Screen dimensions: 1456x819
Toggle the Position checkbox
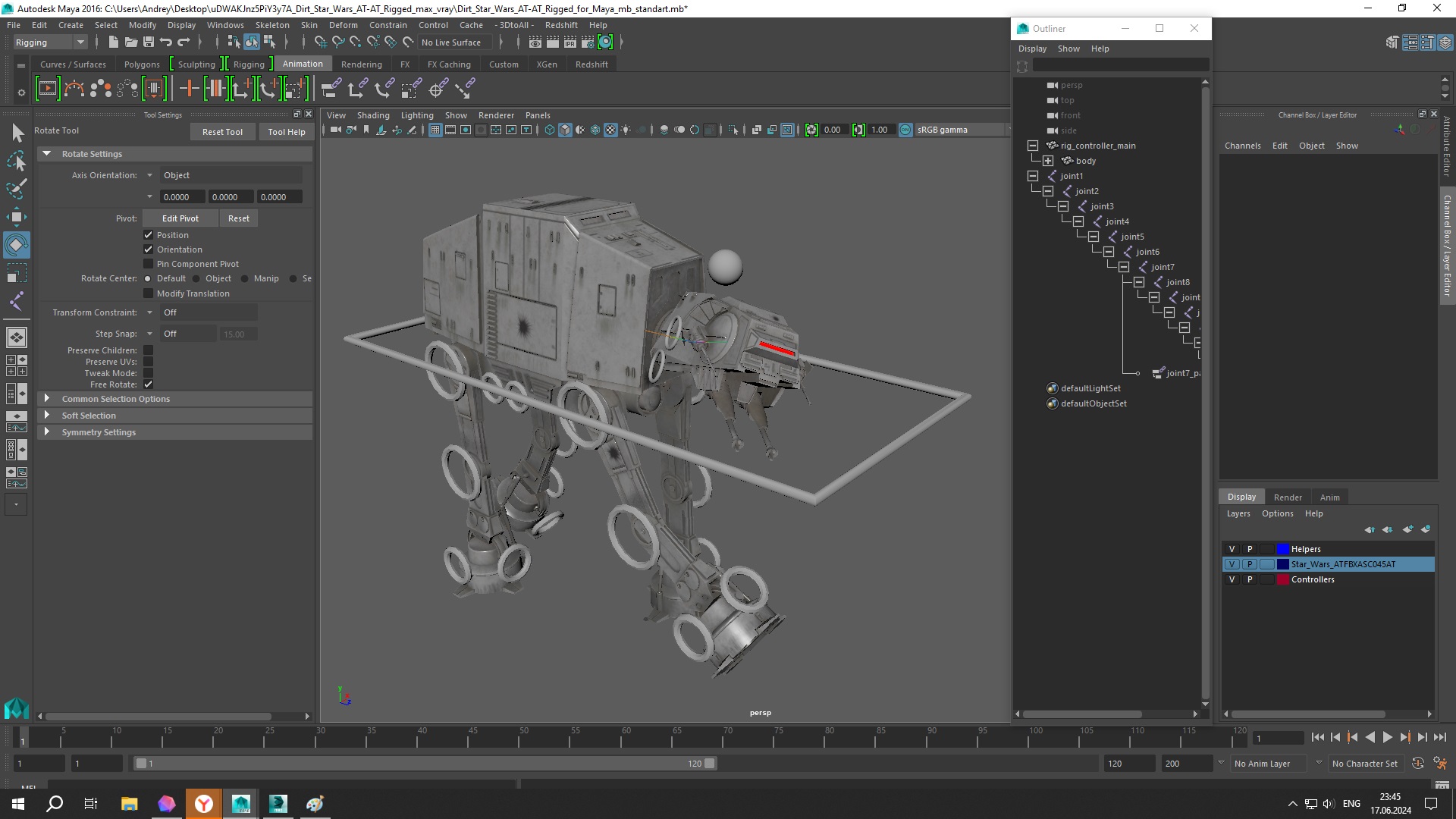[149, 235]
